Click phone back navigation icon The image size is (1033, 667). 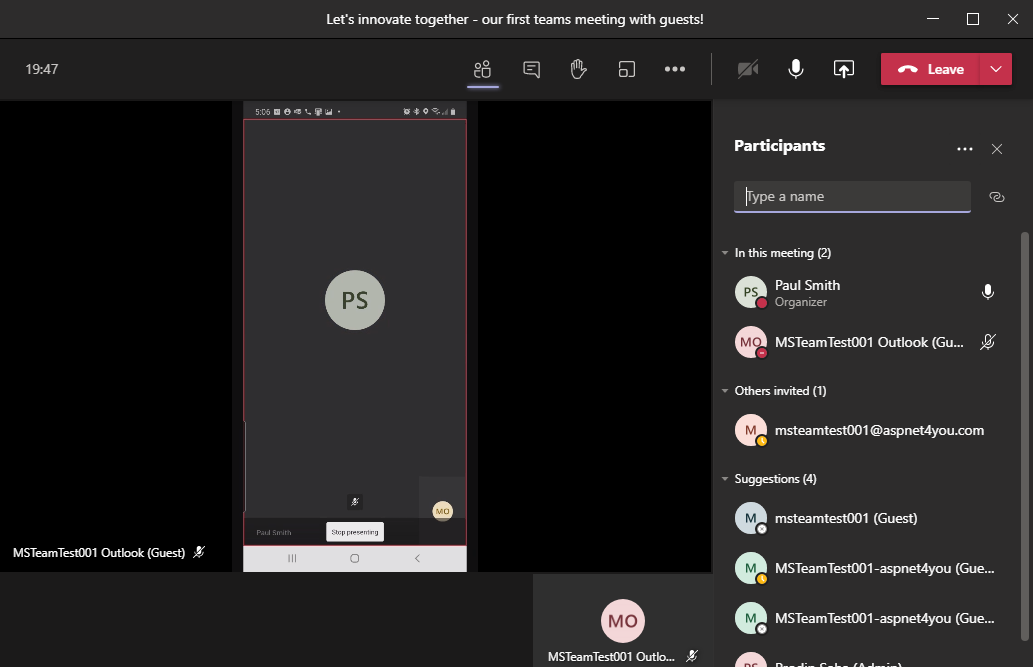(x=417, y=558)
